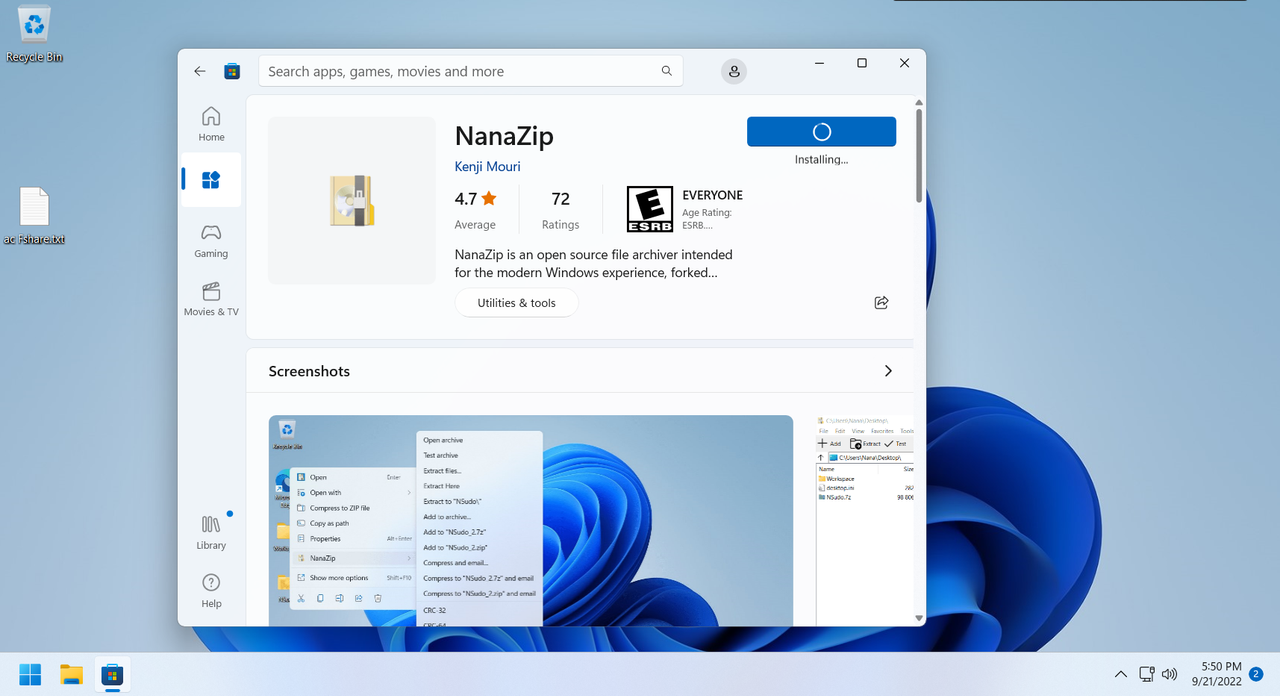Open the first NanaZip screenshot
Image resolution: width=1280 pixels, height=696 pixels.
[530, 520]
